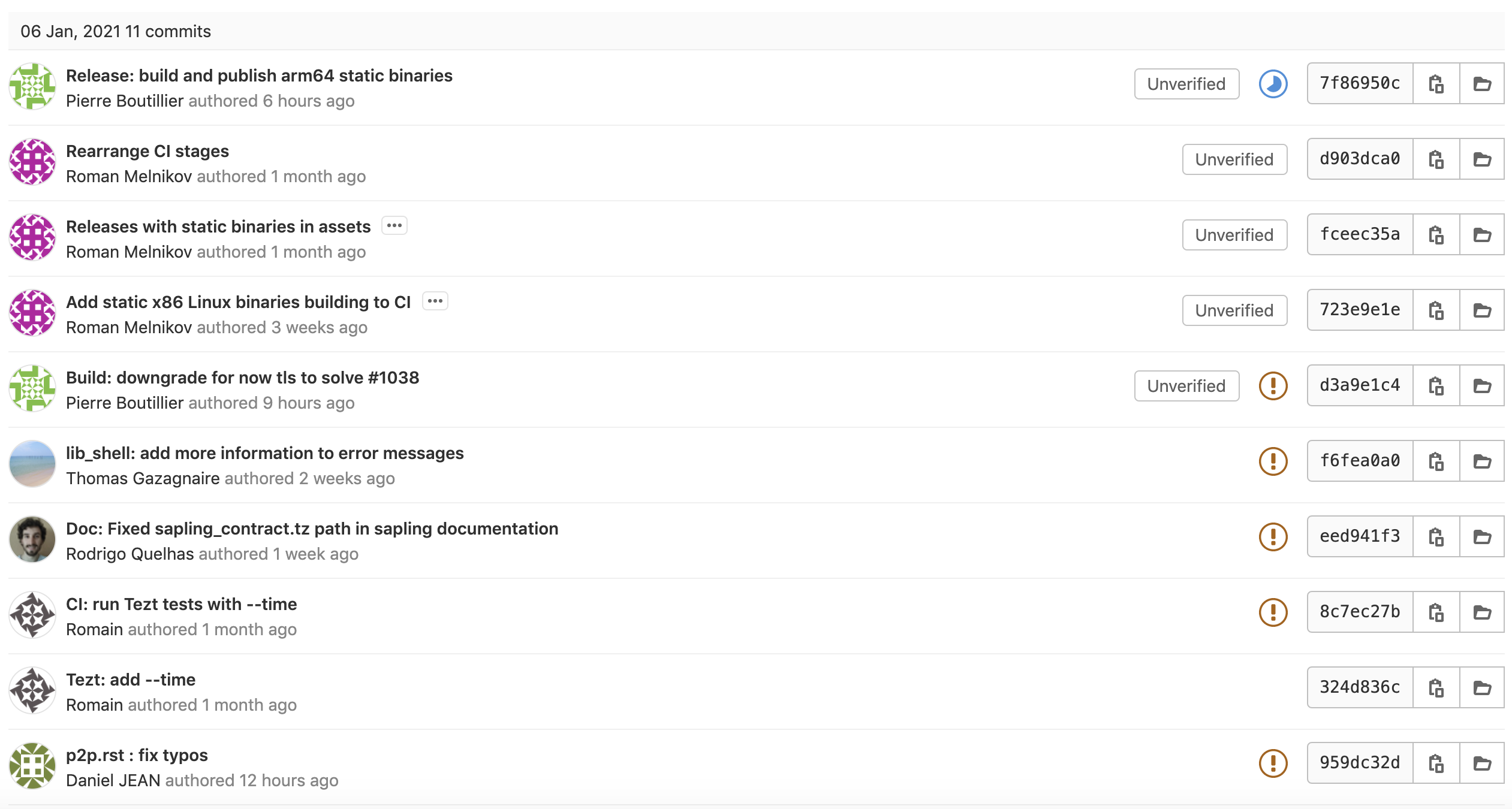Viewport: 1512px width, 809px height.
Task: Open Thomas Gazagnaire author profile link
Action: 143,478
